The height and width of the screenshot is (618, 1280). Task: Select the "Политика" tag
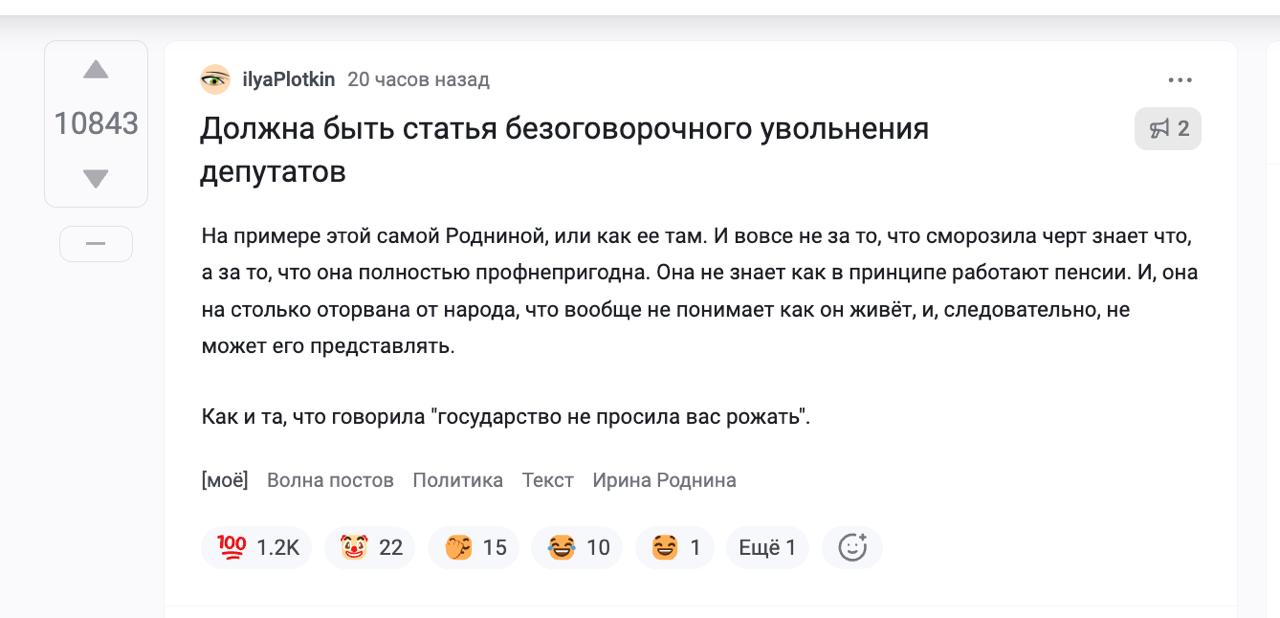click(458, 480)
